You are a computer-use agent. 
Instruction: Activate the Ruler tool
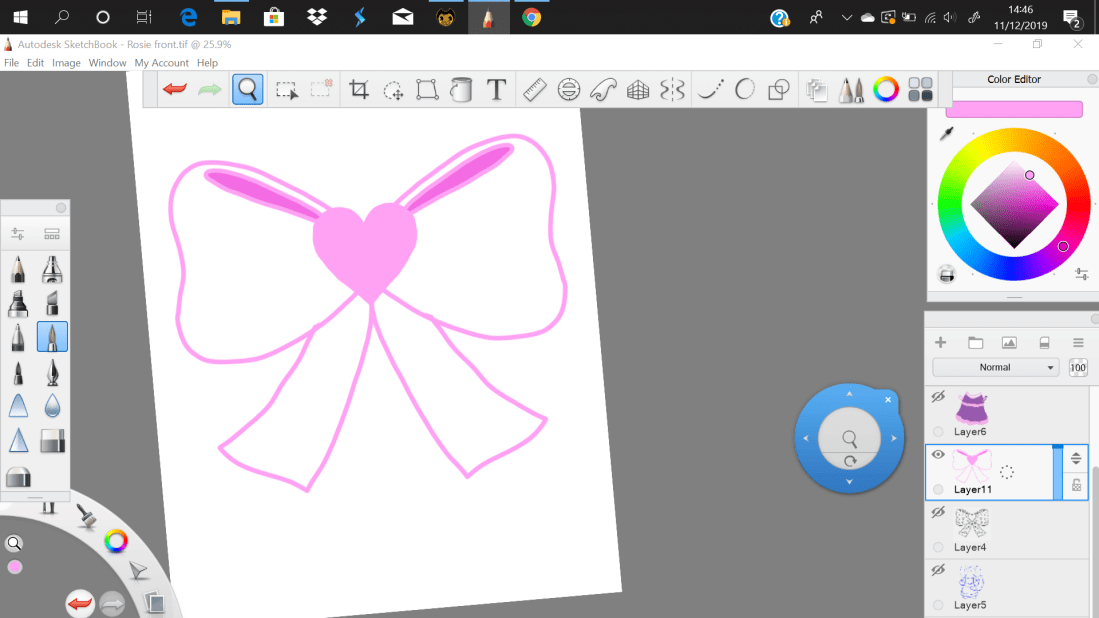point(534,90)
